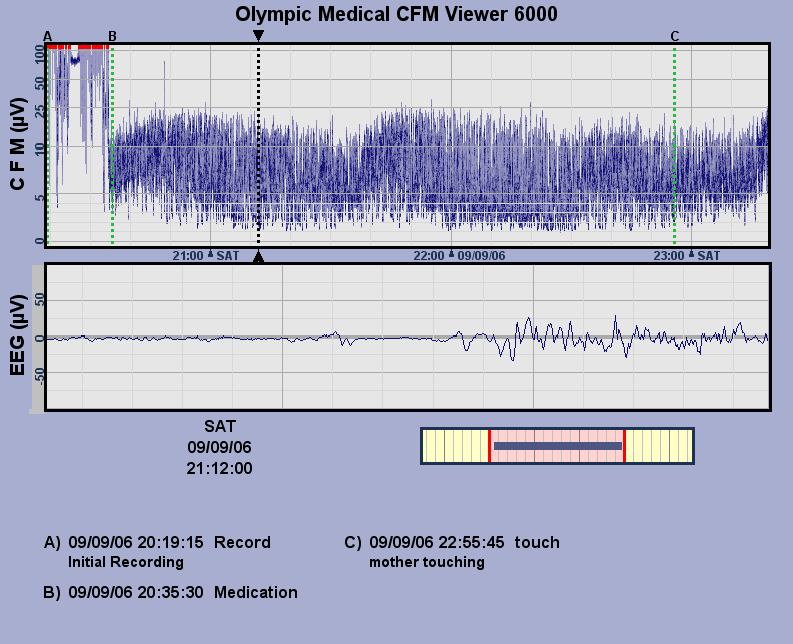Click the mother touching note text
Image resolution: width=793 pixels, height=644 pixels.
coord(427,562)
